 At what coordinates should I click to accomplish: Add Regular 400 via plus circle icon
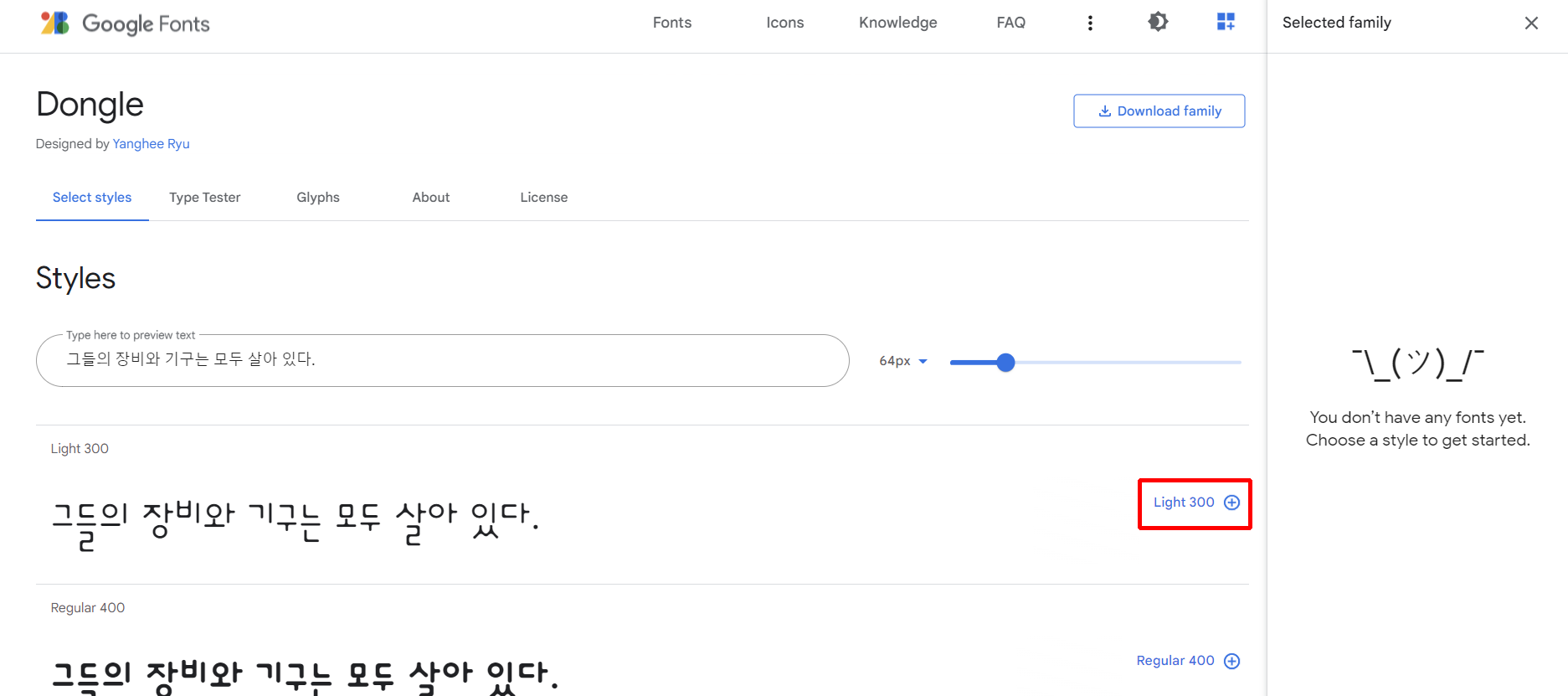pos(1231,661)
